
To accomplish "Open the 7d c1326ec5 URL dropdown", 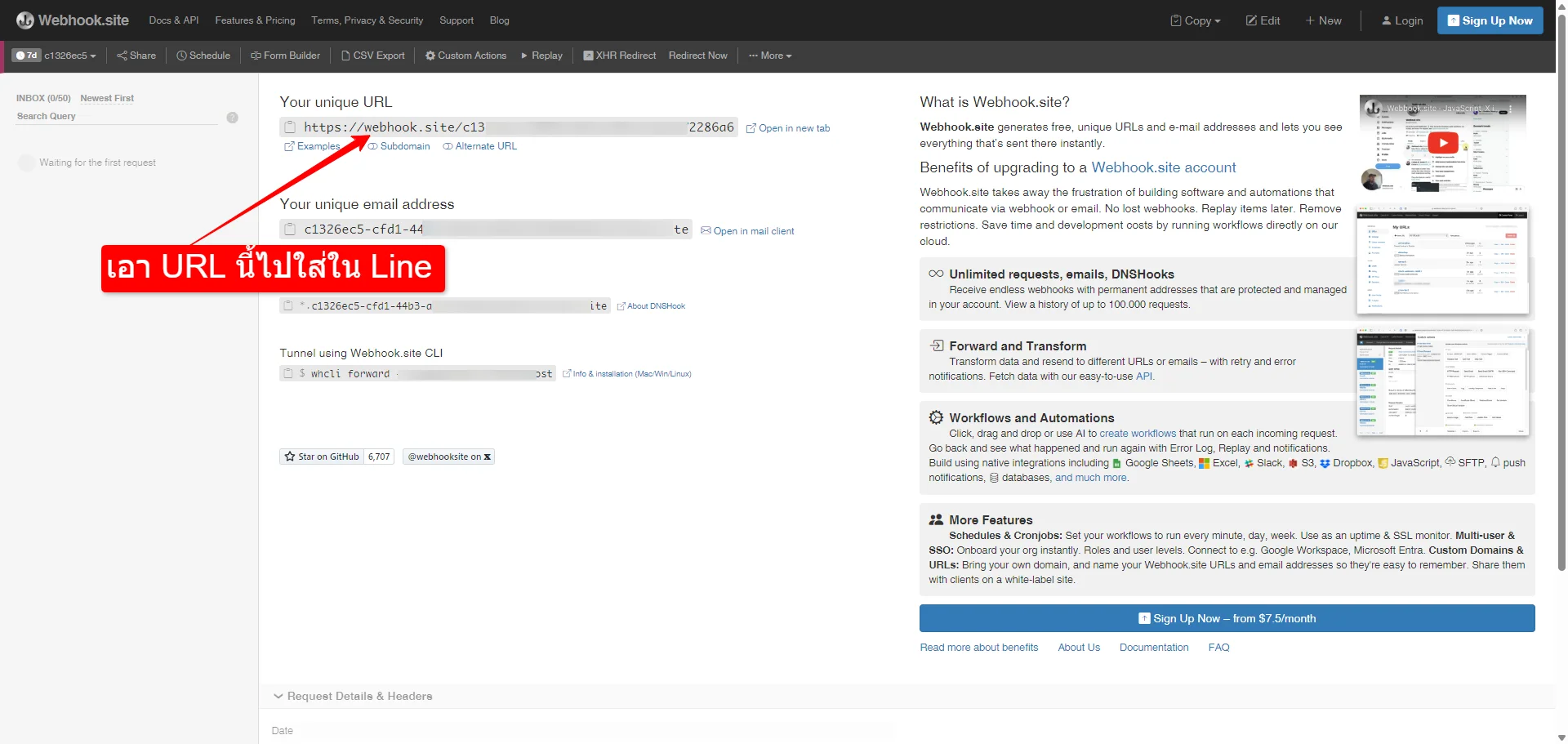I will click(x=55, y=56).
